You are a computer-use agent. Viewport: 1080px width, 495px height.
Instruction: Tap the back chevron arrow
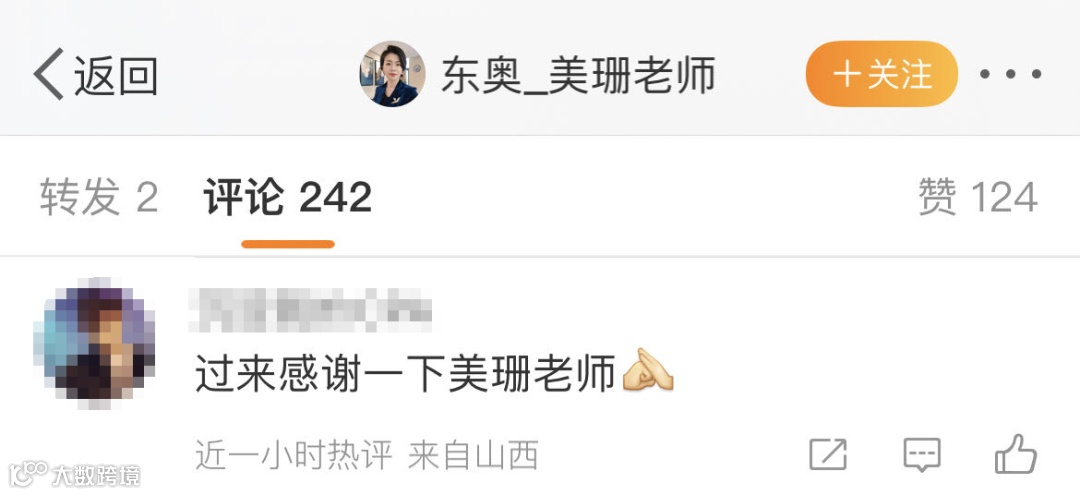pyautogui.click(x=48, y=74)
